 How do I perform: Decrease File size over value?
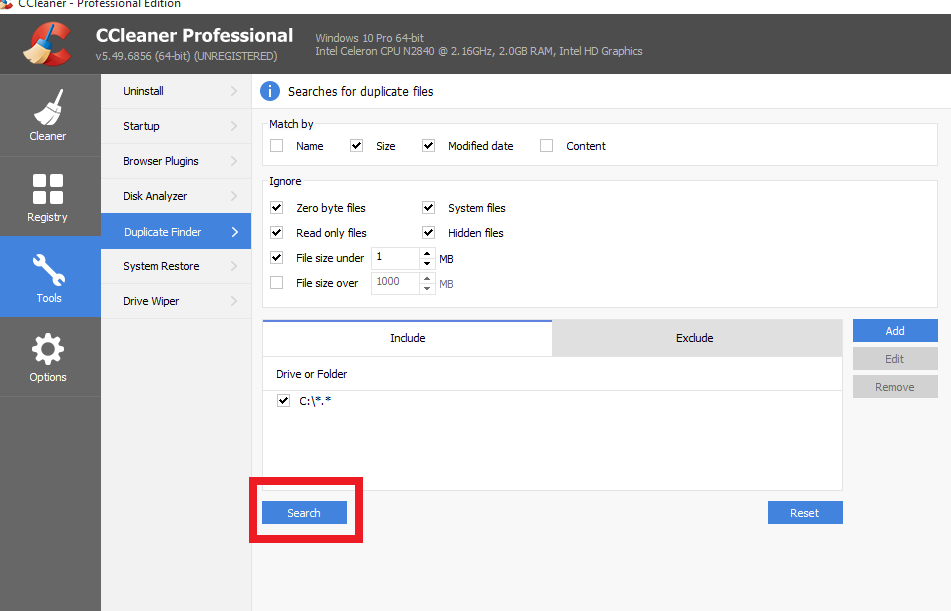427,288
